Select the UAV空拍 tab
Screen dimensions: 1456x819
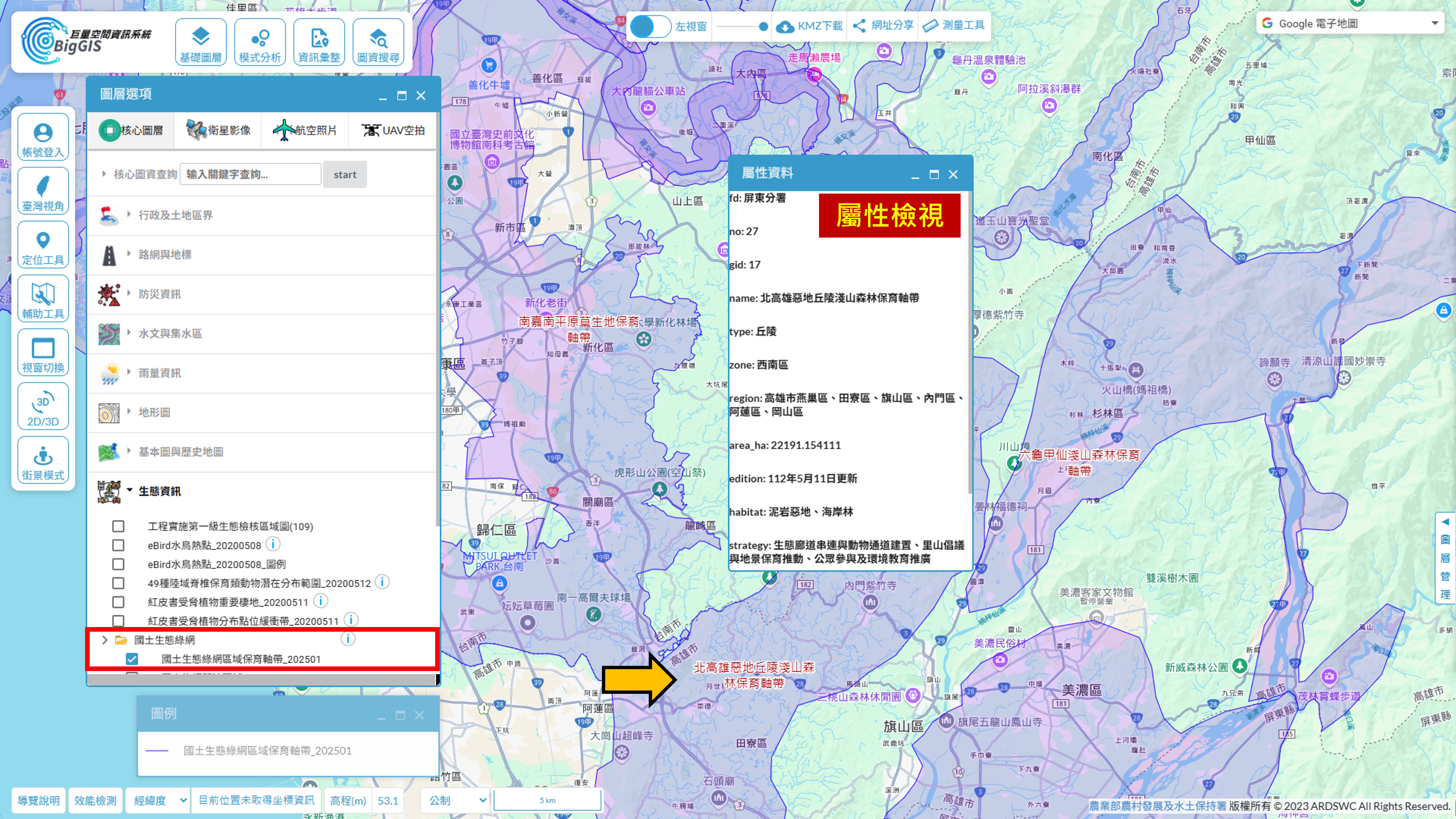pos(393,131)
